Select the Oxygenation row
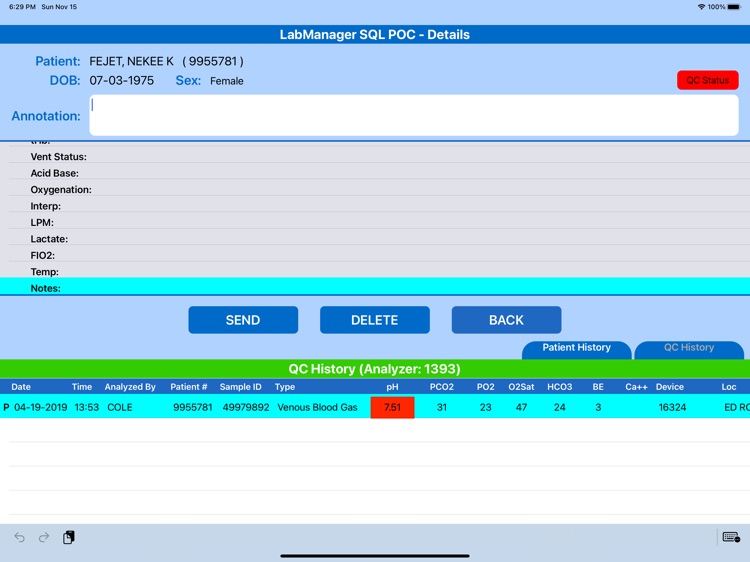The height and width of the screenshot is (562, 750). point(375,189)
